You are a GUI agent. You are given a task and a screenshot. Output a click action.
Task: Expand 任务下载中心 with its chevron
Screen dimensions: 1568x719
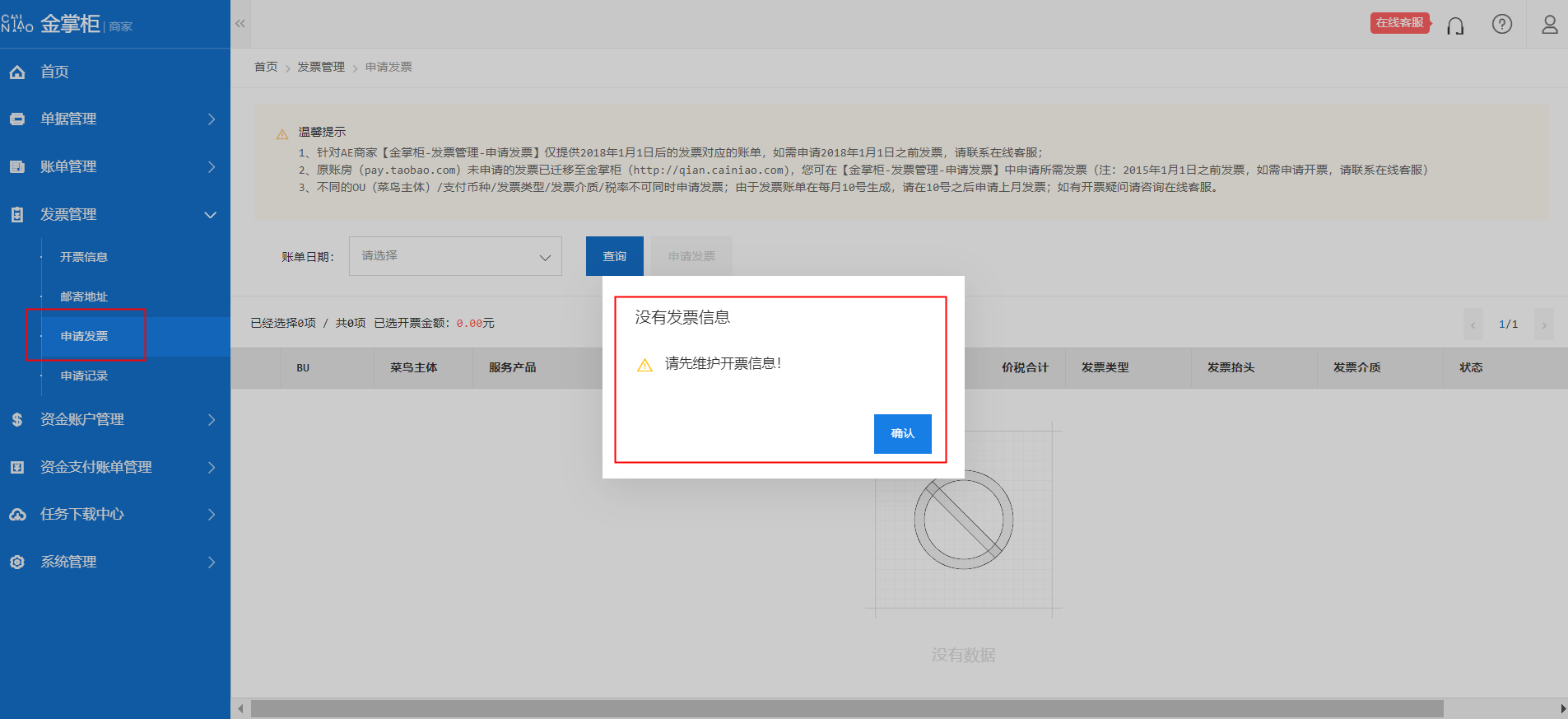coord(212,515)
